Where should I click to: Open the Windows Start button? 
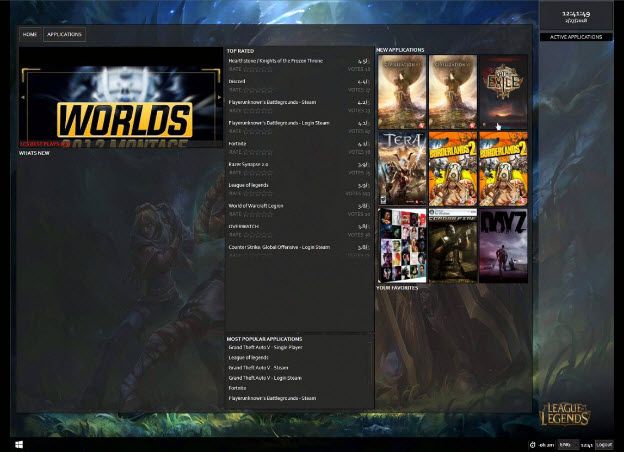pos(19,444)
